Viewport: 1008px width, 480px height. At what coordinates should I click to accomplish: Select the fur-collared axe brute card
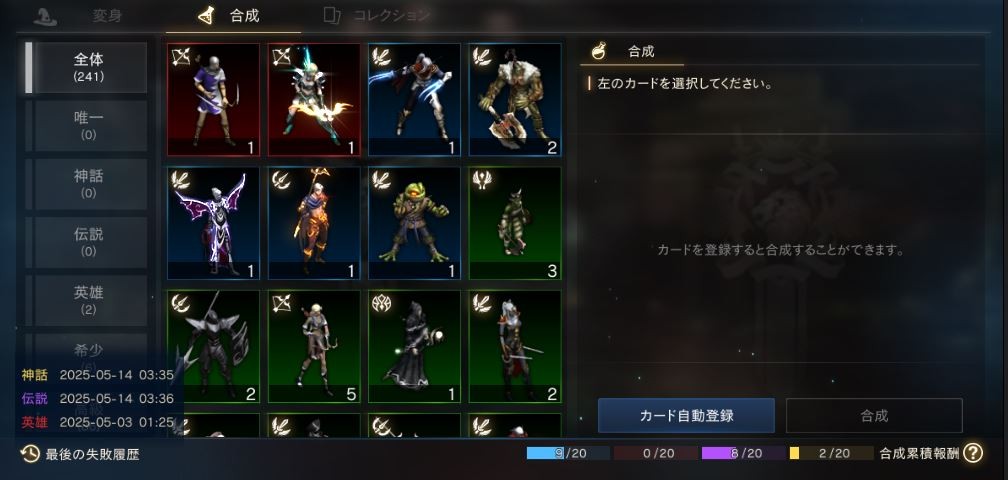tap(515, 100)
